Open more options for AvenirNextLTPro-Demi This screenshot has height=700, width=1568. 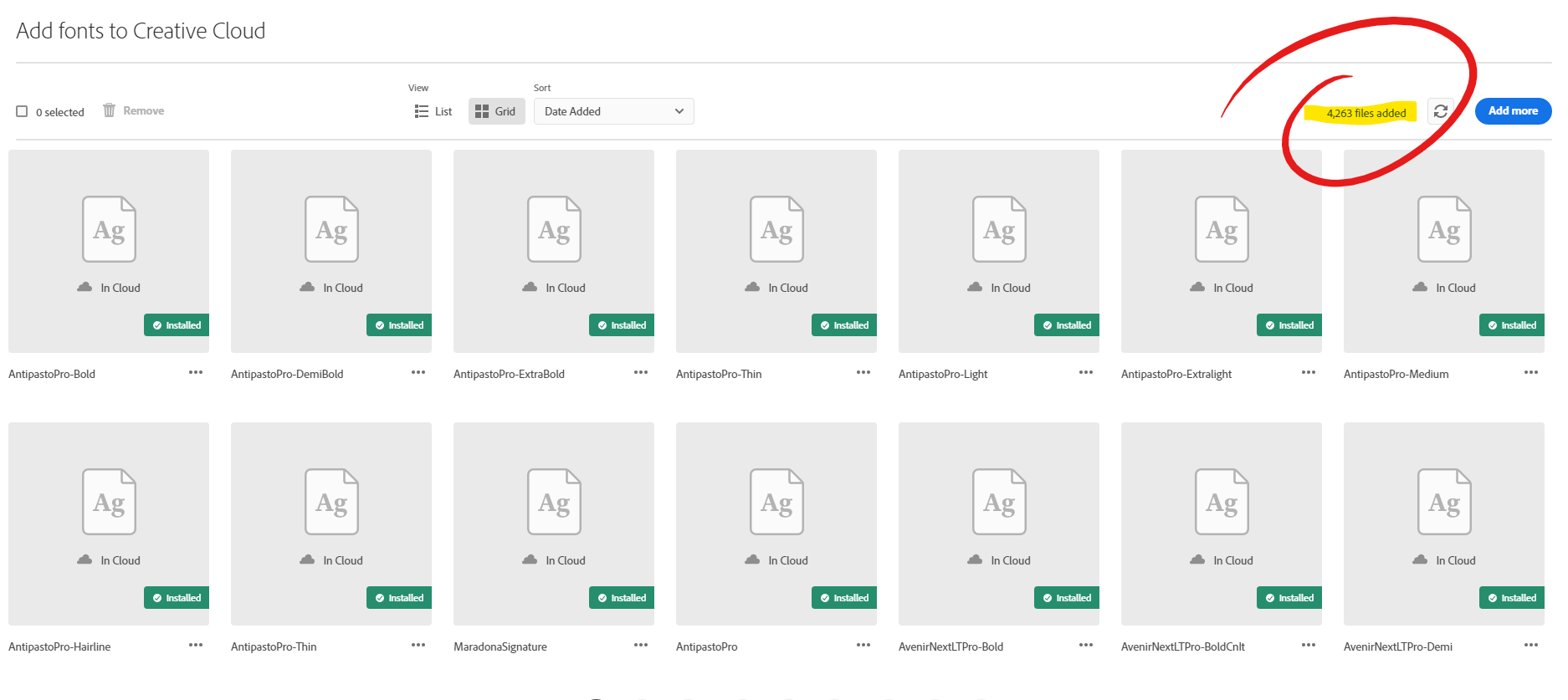tap(1531, 645)
